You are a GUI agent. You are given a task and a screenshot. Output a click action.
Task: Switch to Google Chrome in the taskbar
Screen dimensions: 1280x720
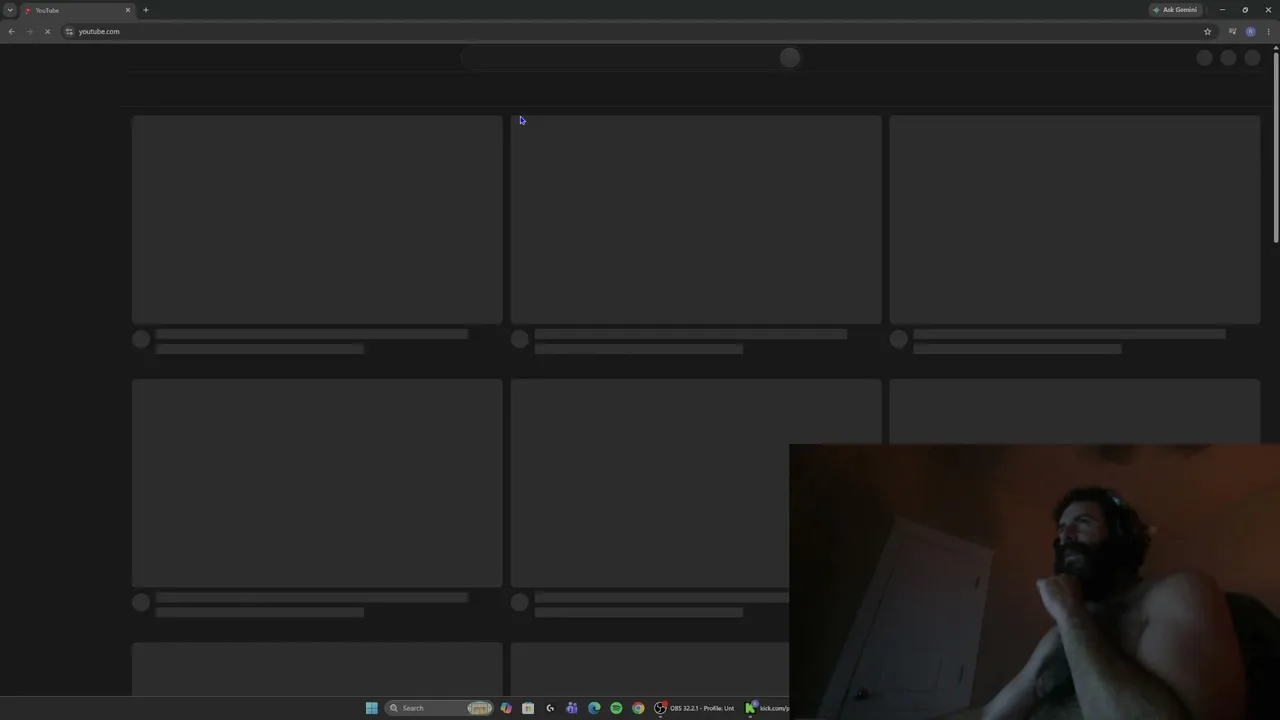(x=638, y=708)
